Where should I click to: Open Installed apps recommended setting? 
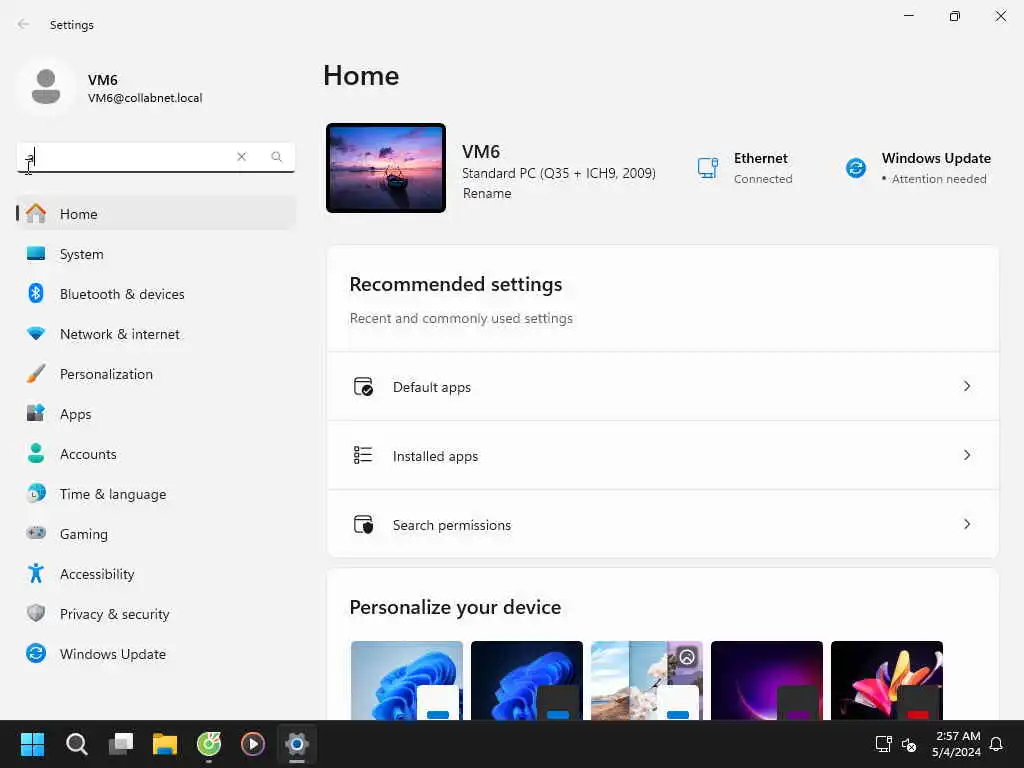[x=663, y=455]
